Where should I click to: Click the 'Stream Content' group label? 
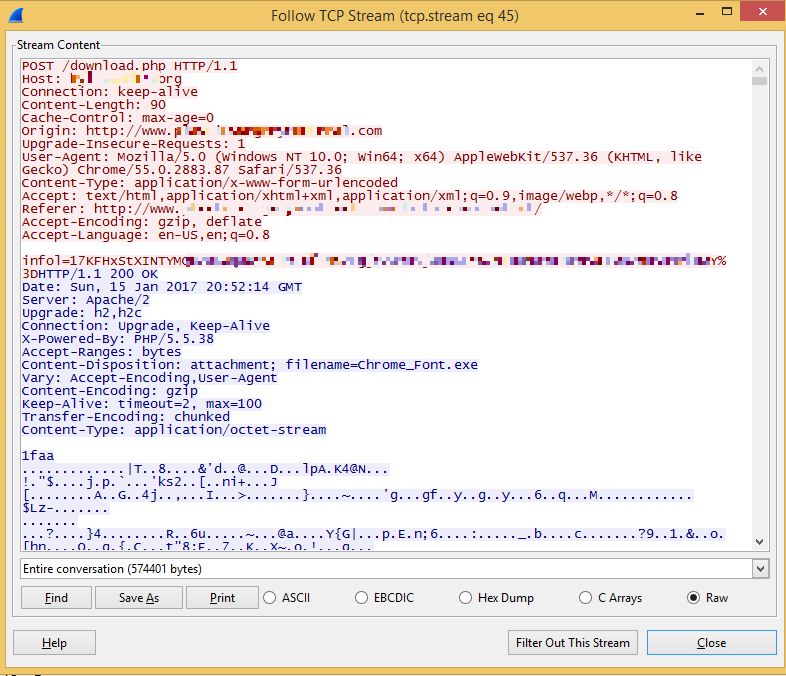coord(58,45)
